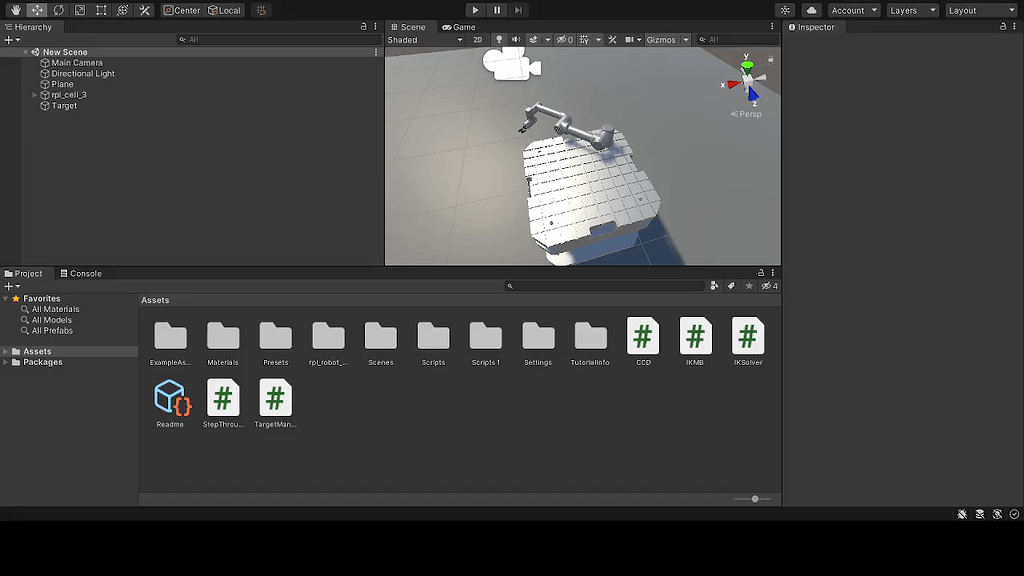The image size is (1024, 576).
Task: Select the Hand tool for panning
Action: point(16,10)
